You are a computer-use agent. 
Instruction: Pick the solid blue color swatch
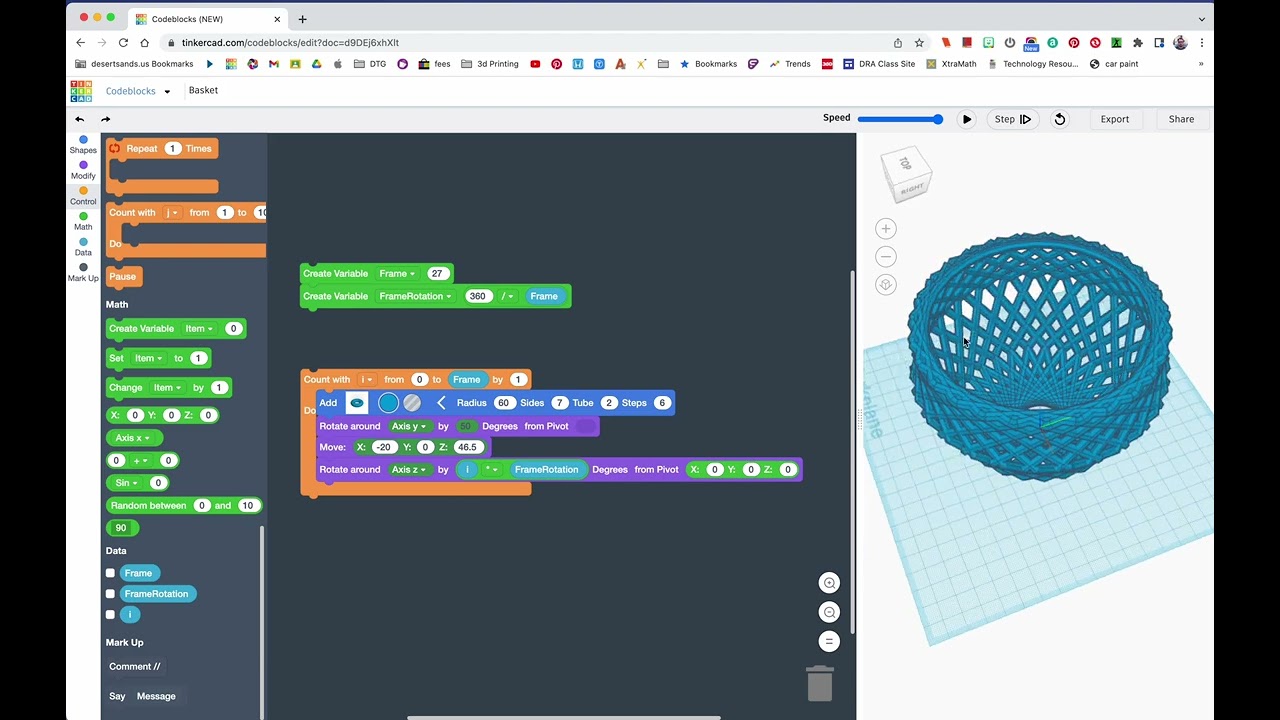coord(388,403)
